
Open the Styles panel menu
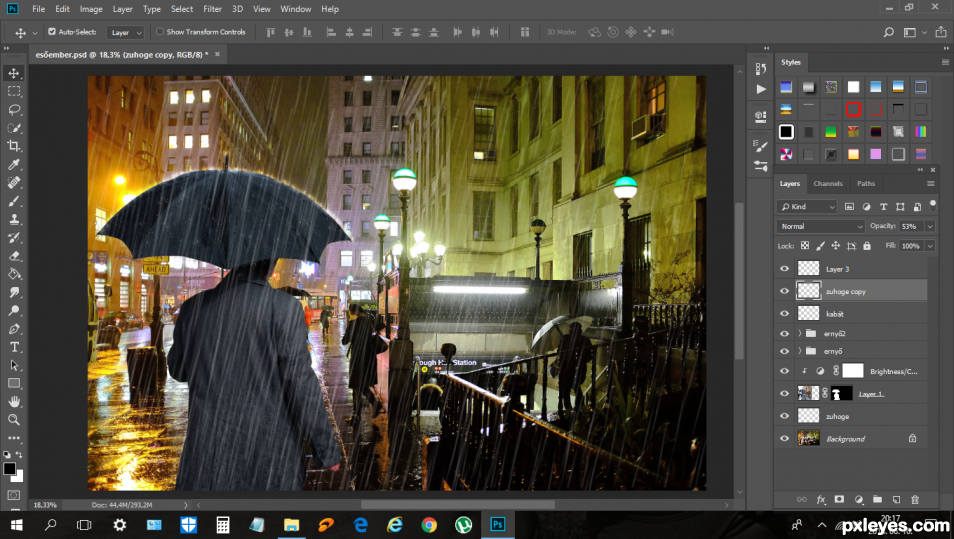point(945,62)
